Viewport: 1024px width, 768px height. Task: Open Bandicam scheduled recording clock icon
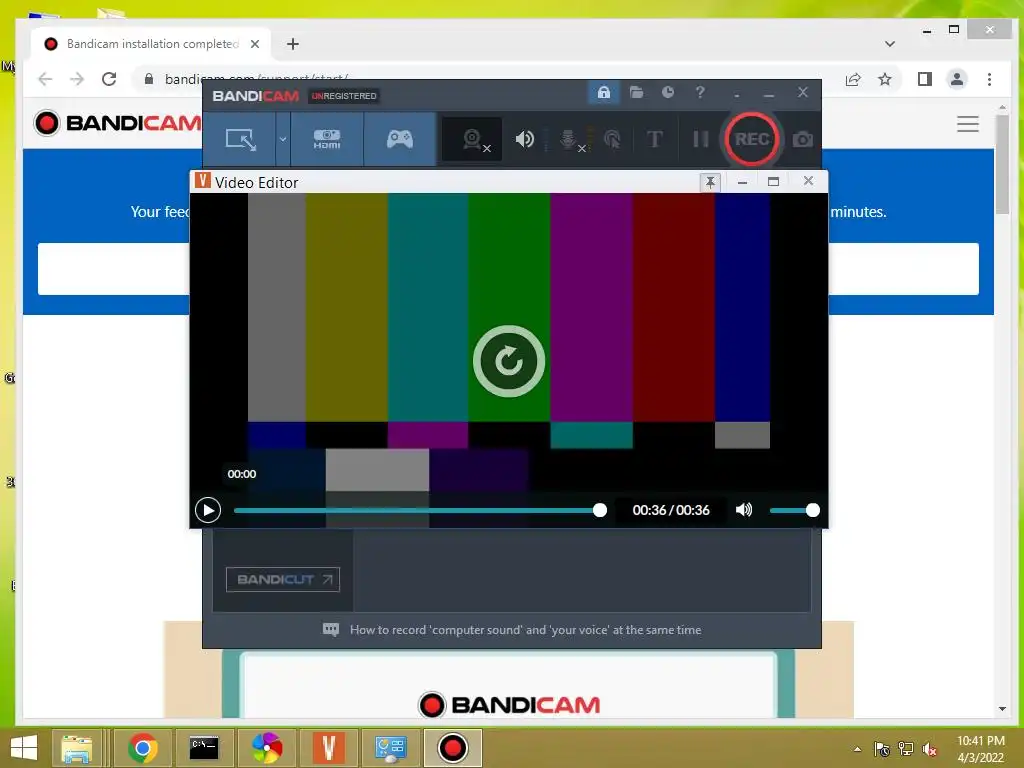667,92
